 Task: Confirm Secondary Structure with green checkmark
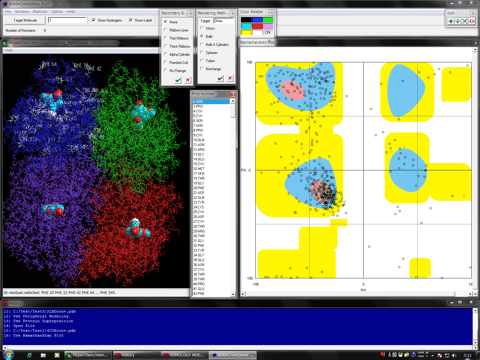pos(178,80)
